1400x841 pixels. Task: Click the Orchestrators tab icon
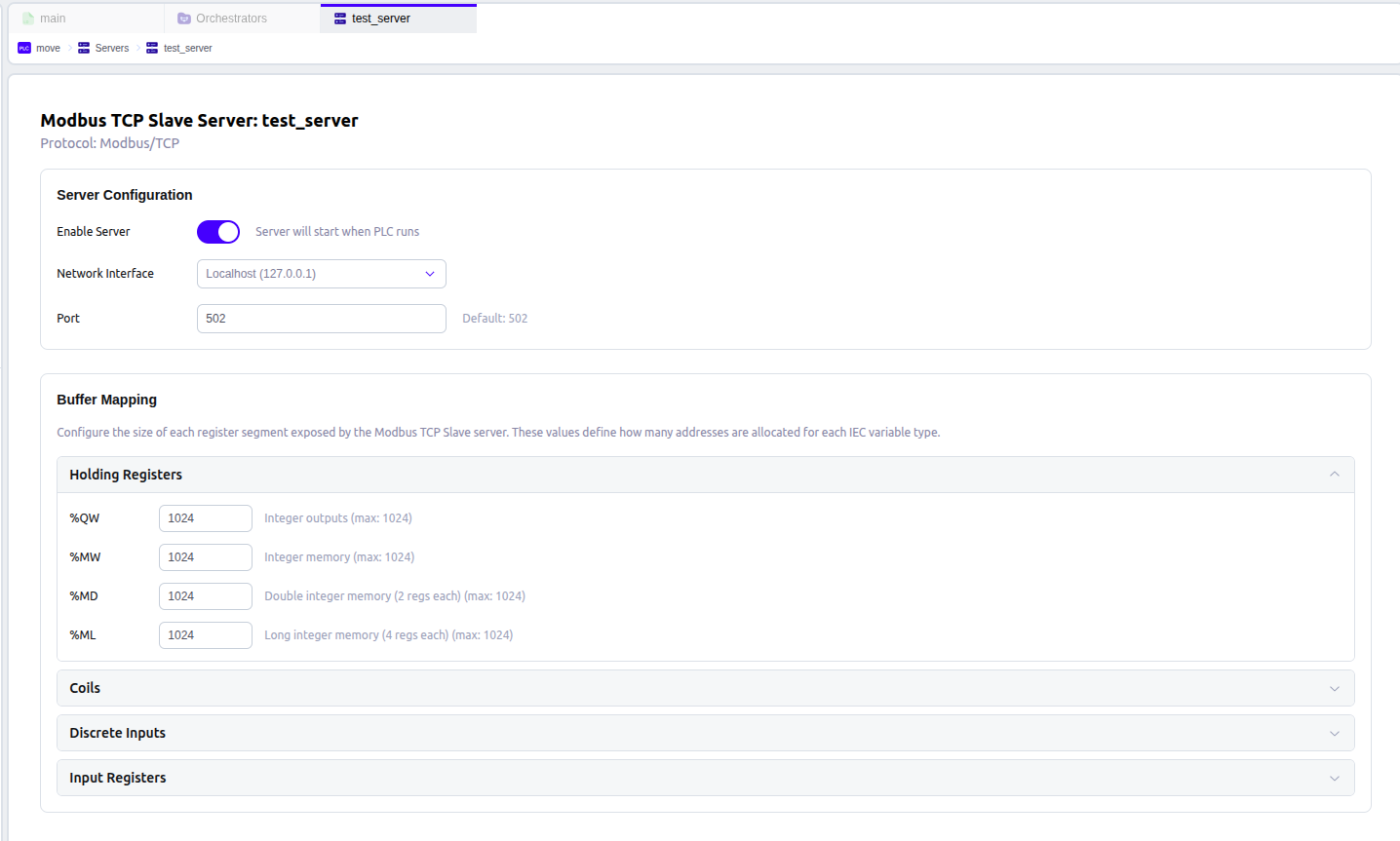pyautogui.click(x=184, y=19)
